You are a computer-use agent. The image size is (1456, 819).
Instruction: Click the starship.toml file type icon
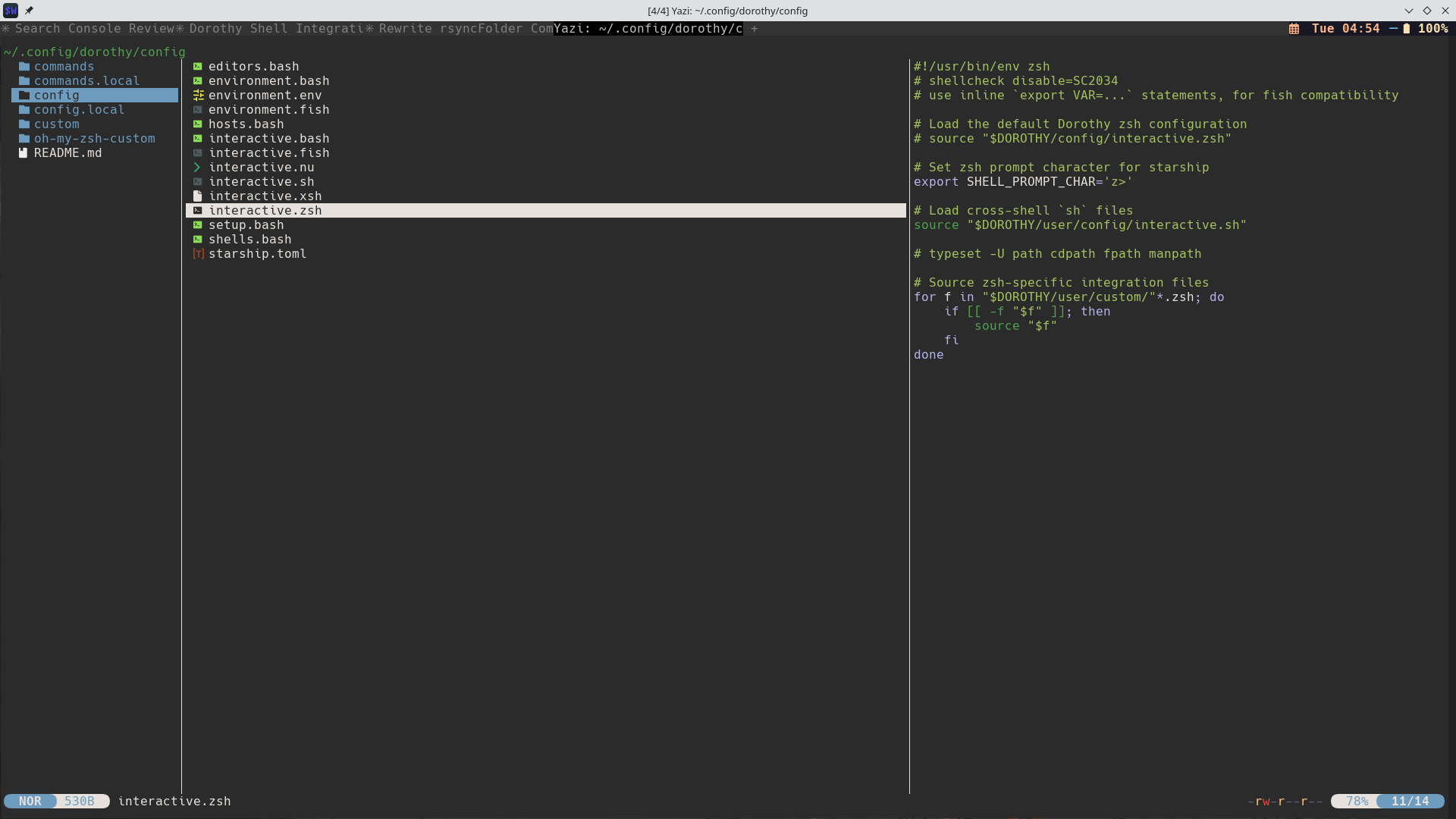pyautogui.click(x=198, y=254)
